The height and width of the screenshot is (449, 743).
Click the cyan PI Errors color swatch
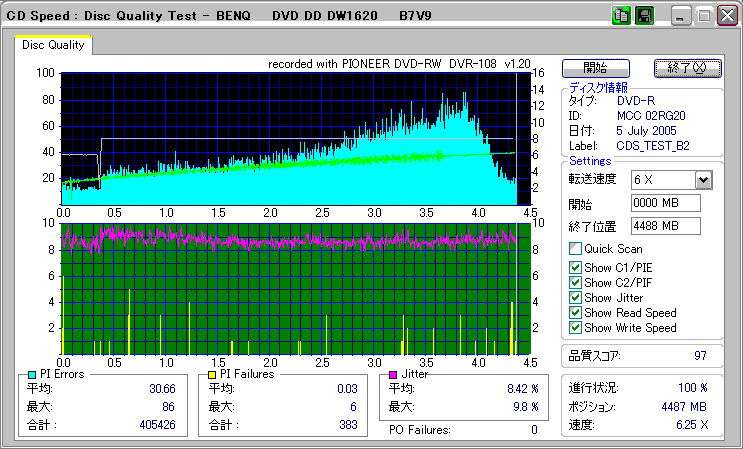(x=31, y=374)
